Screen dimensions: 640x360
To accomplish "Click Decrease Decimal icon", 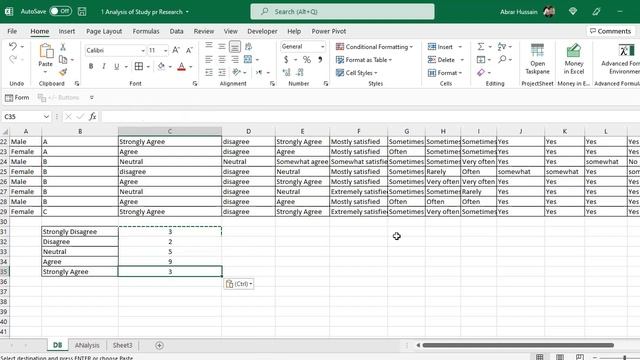I will (x=300, y=73).
